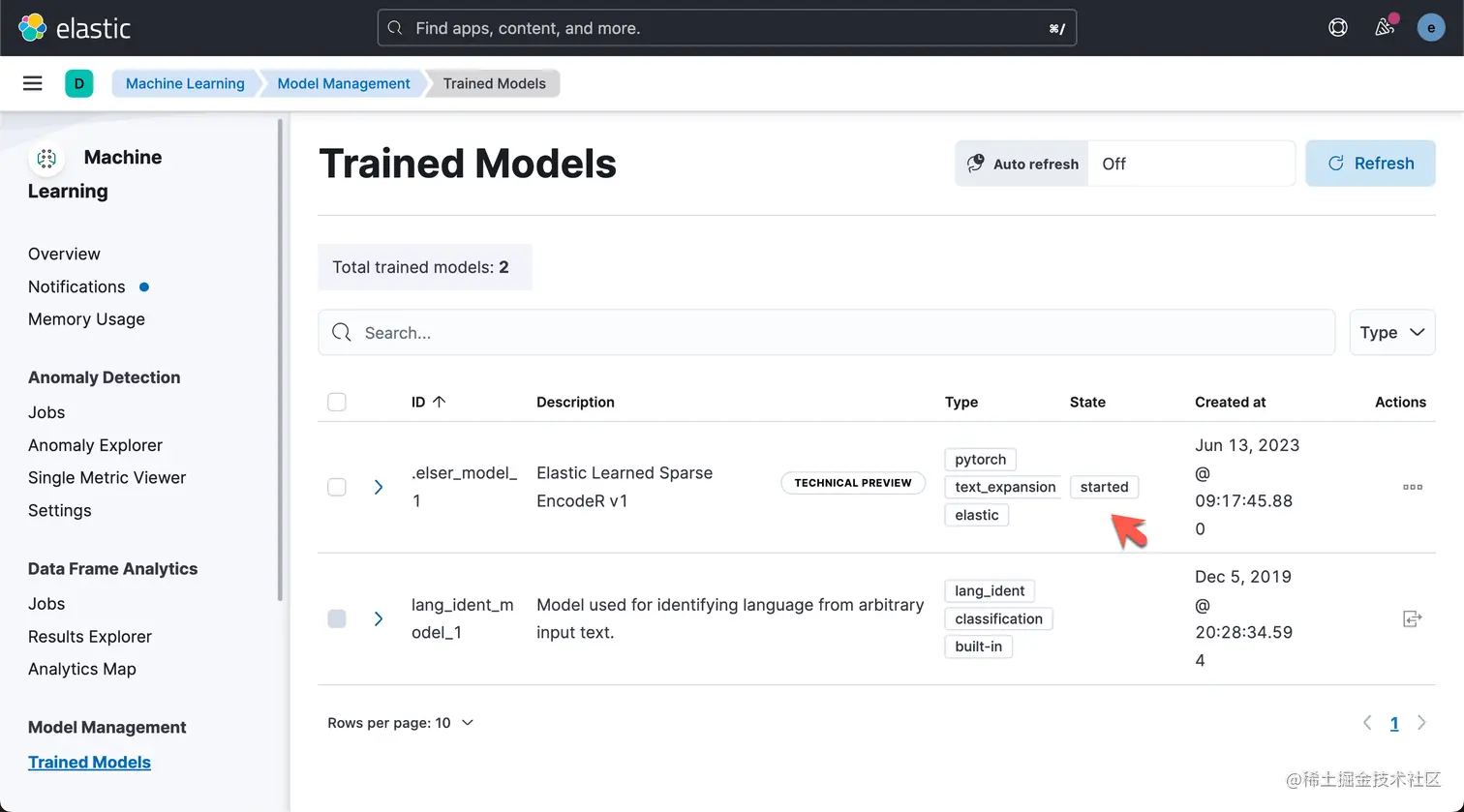Click the Trained Models sidebar link
The image size is (1464, 812).
89,762
